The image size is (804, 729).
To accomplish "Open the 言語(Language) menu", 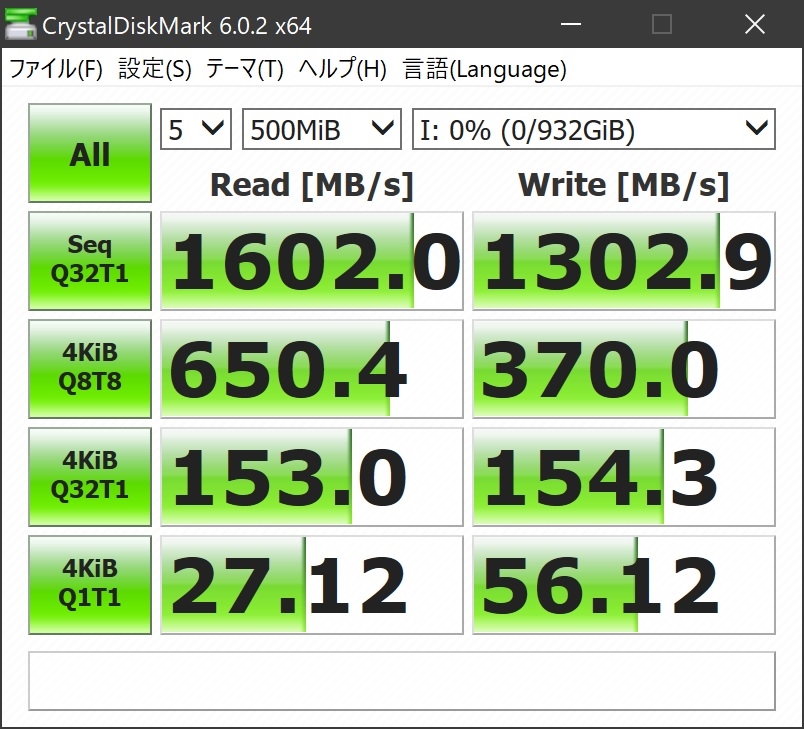I will point(485,69).
